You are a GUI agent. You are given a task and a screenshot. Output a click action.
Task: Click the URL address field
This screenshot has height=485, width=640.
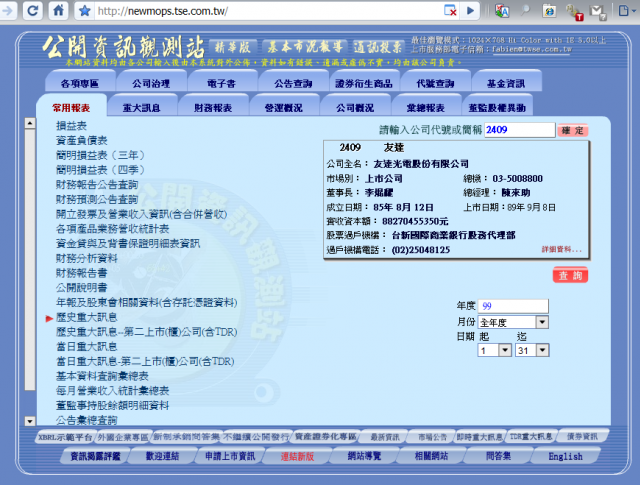(269, 11)
